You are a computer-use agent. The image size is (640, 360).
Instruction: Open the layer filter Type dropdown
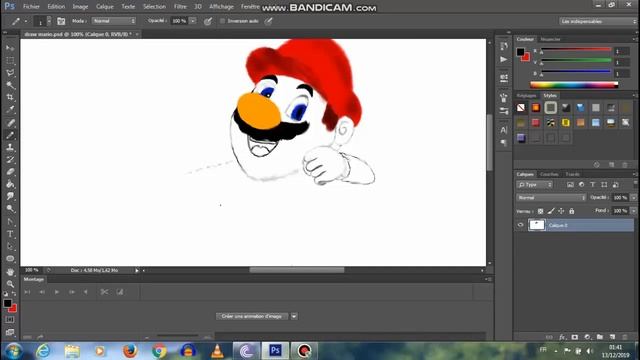[535, 185]
